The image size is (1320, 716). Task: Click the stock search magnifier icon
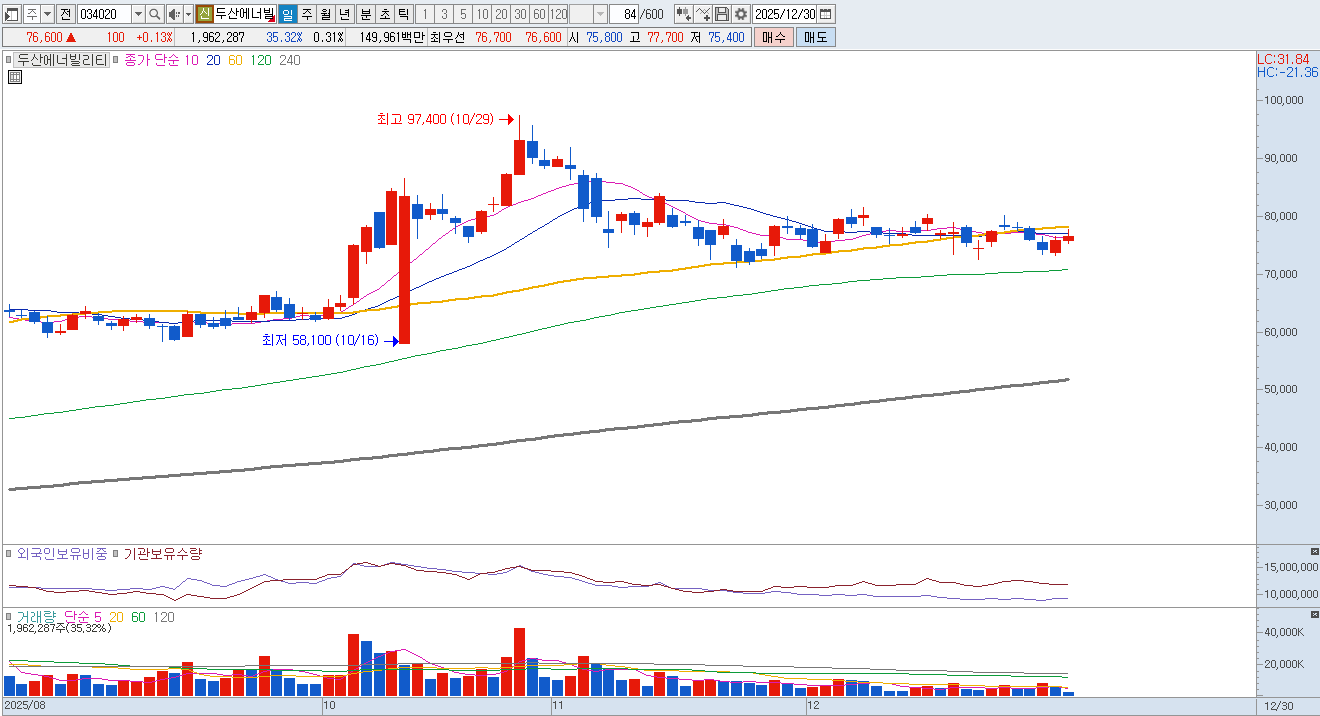pyautogui.click(x=155, y=14)
